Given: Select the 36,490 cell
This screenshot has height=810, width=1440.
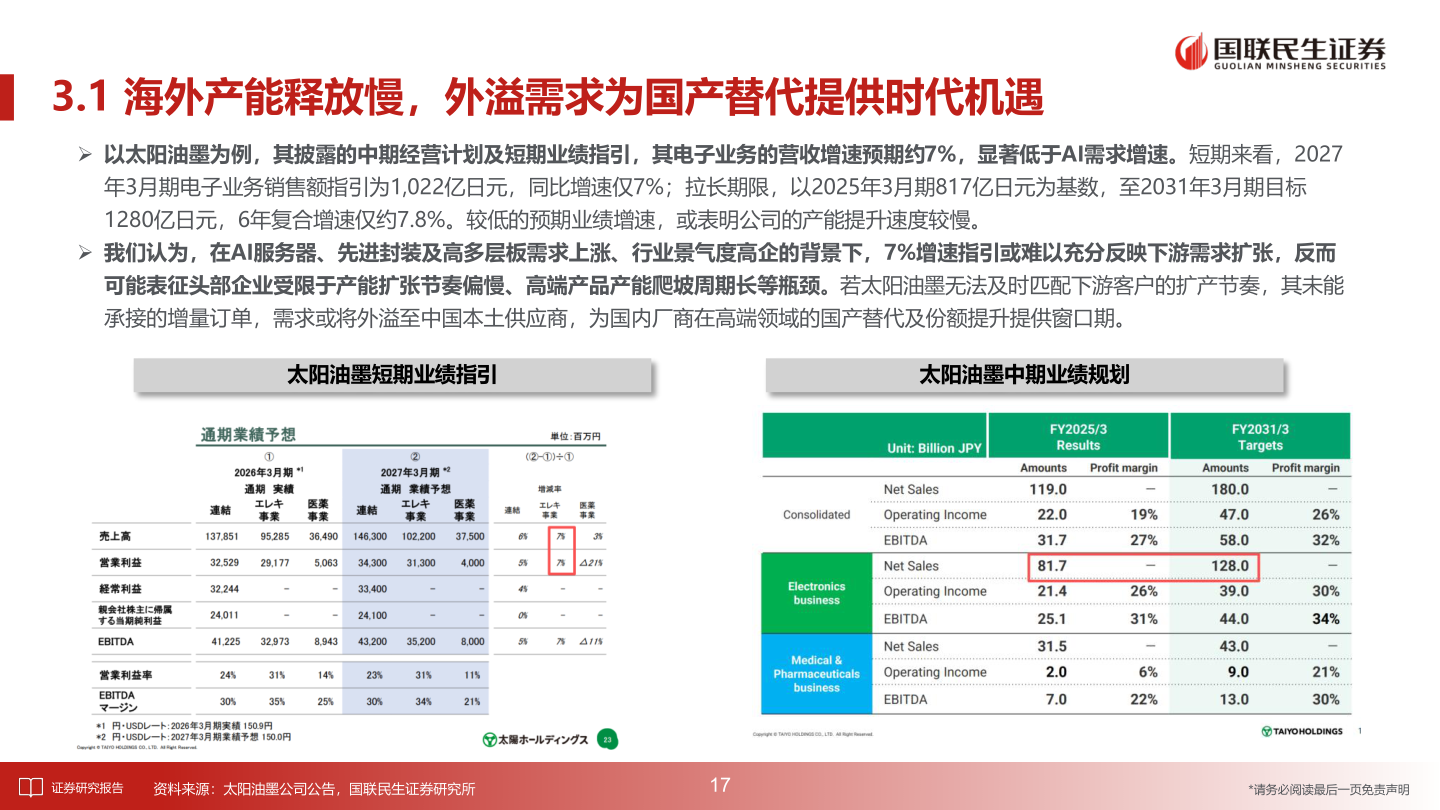Looking at the screenshot, I should (x=322, y=536).
